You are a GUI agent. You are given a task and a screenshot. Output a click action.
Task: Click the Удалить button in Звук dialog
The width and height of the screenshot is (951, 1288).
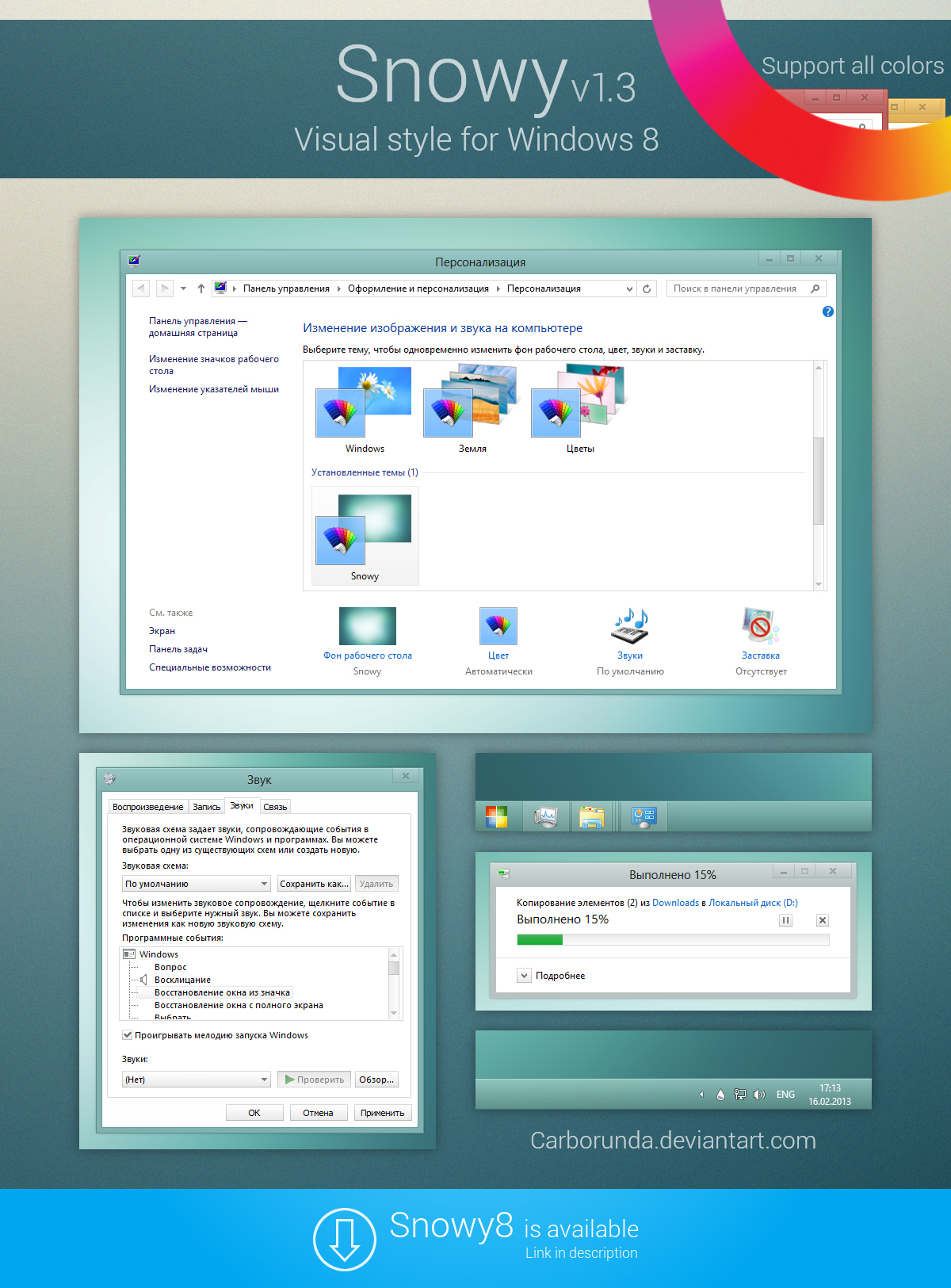pyautogui.click(x=376, y=884)
